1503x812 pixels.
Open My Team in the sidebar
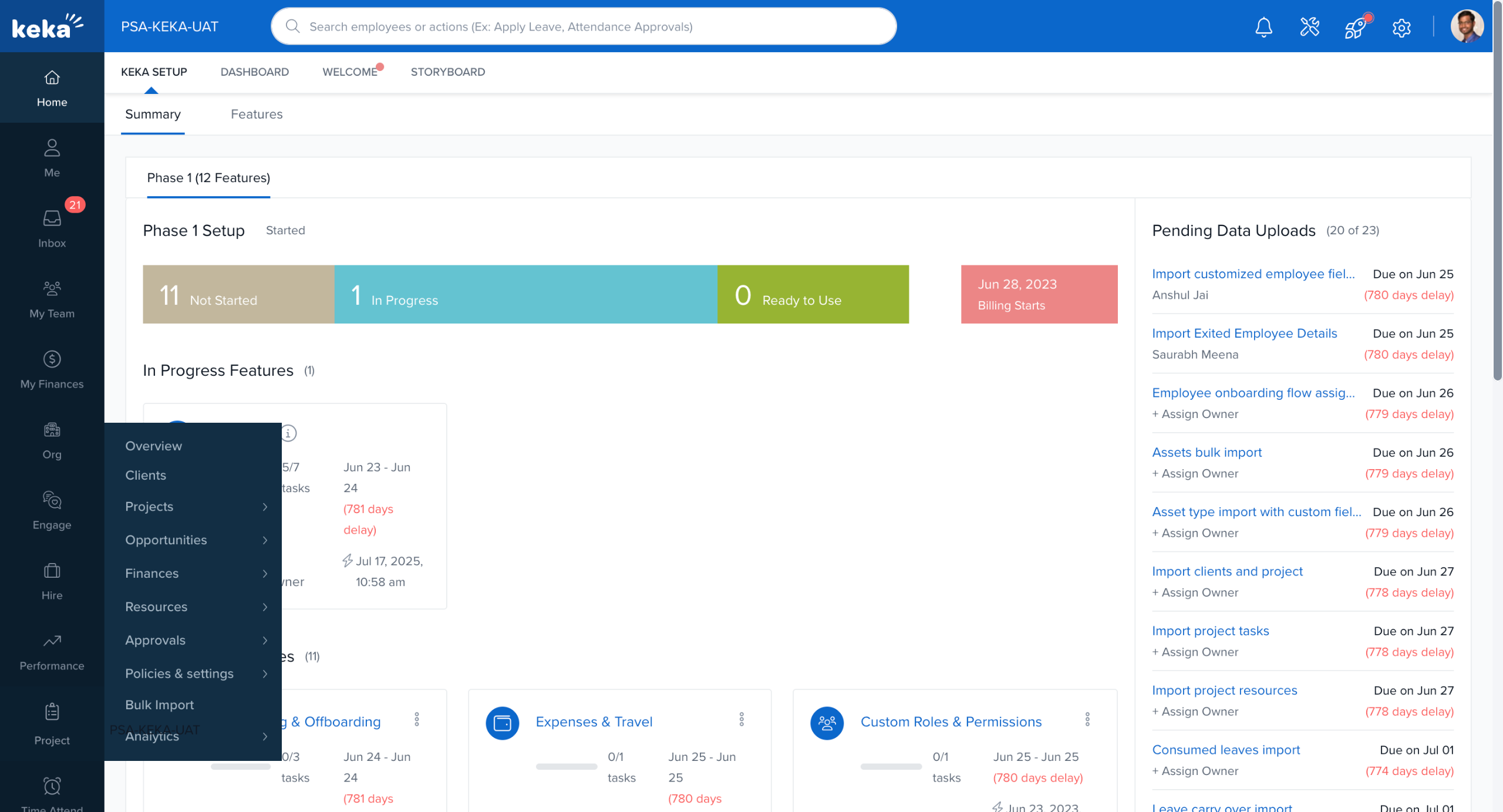click(52, 299)
